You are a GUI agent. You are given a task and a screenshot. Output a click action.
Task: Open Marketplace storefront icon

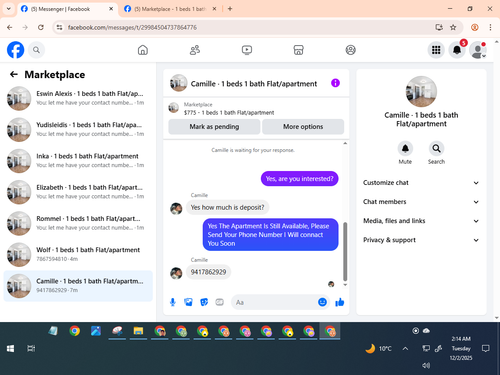(299, 50)
